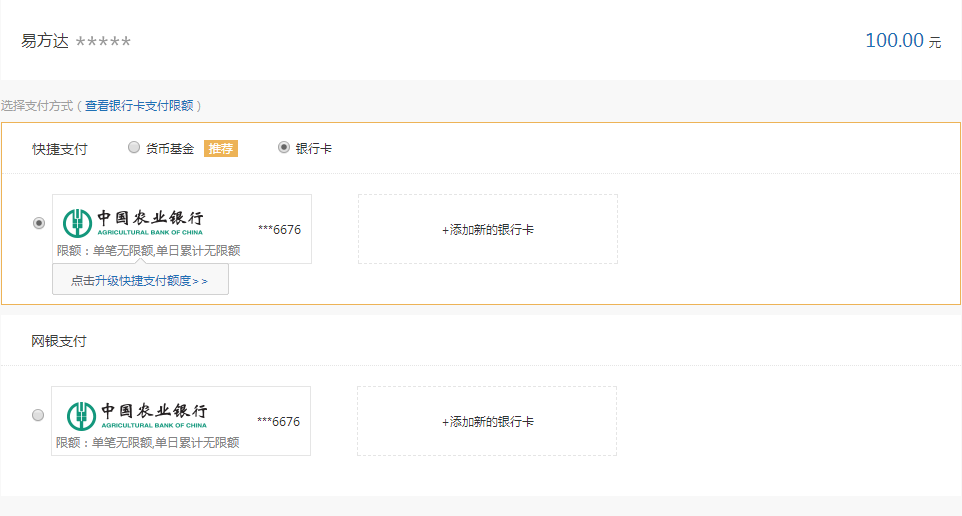This screenshot has width=962, height=516.
Task: Select the 货币基金 payment option
Action: 134,148
